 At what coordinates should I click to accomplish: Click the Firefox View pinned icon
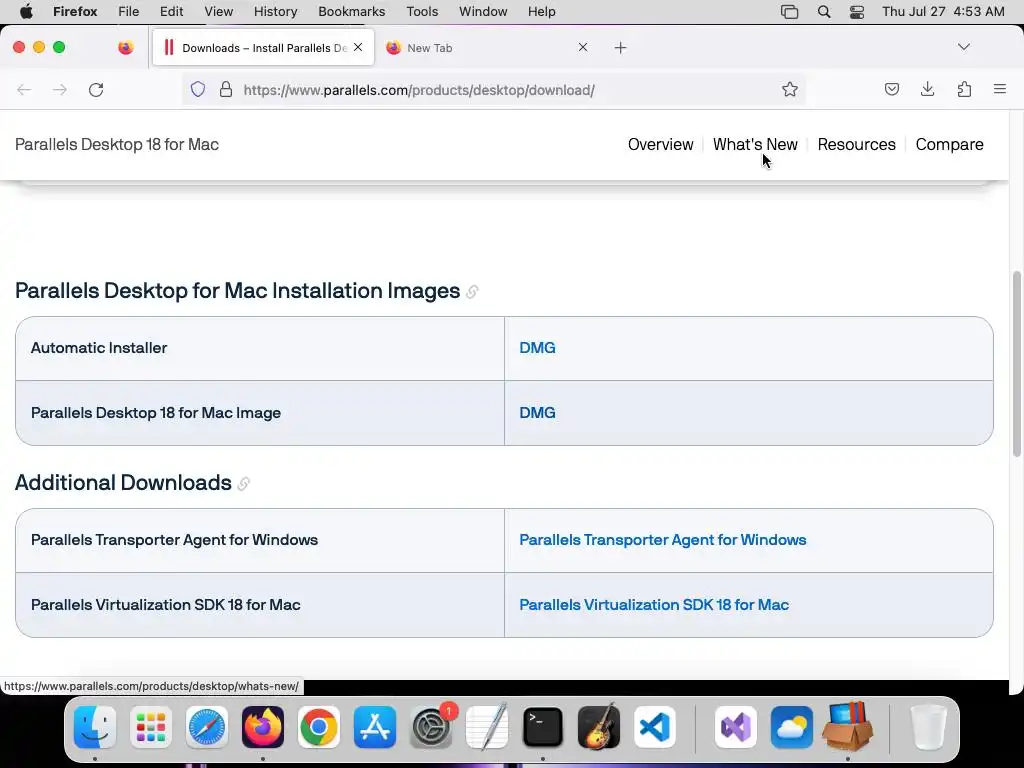tap(126, 48)
